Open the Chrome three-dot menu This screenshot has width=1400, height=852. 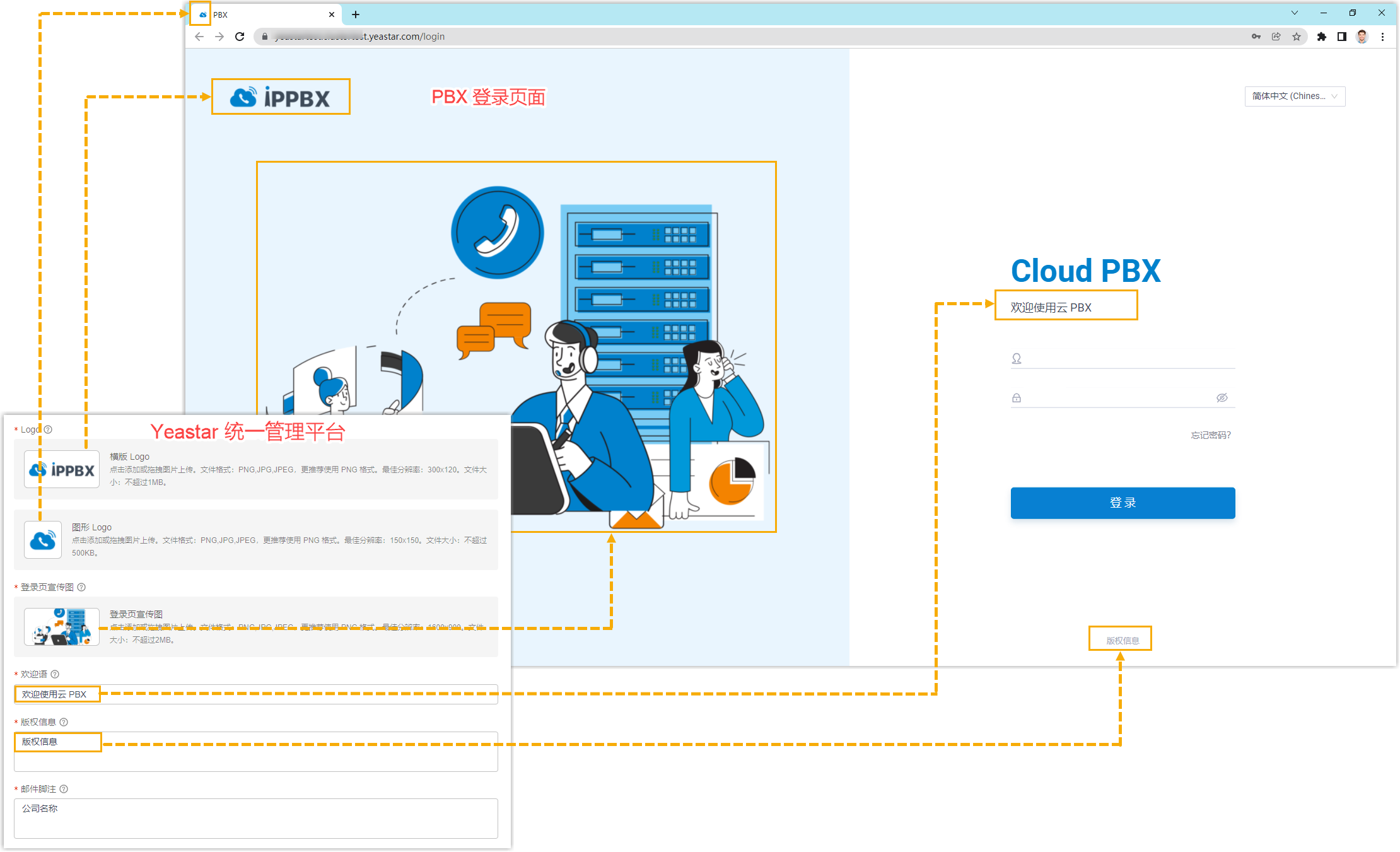tap(1382, 37)
